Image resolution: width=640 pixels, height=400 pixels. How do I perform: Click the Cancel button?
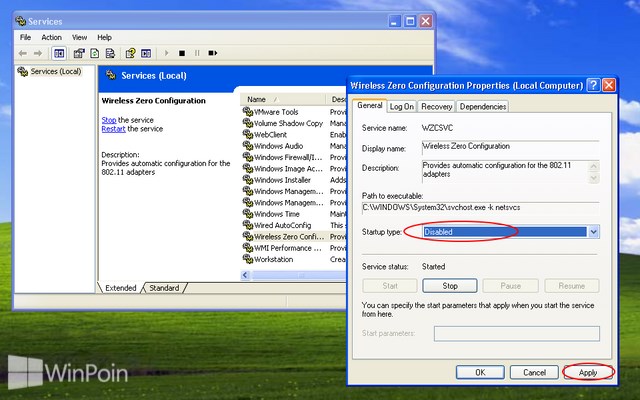[x=534, y=372]
